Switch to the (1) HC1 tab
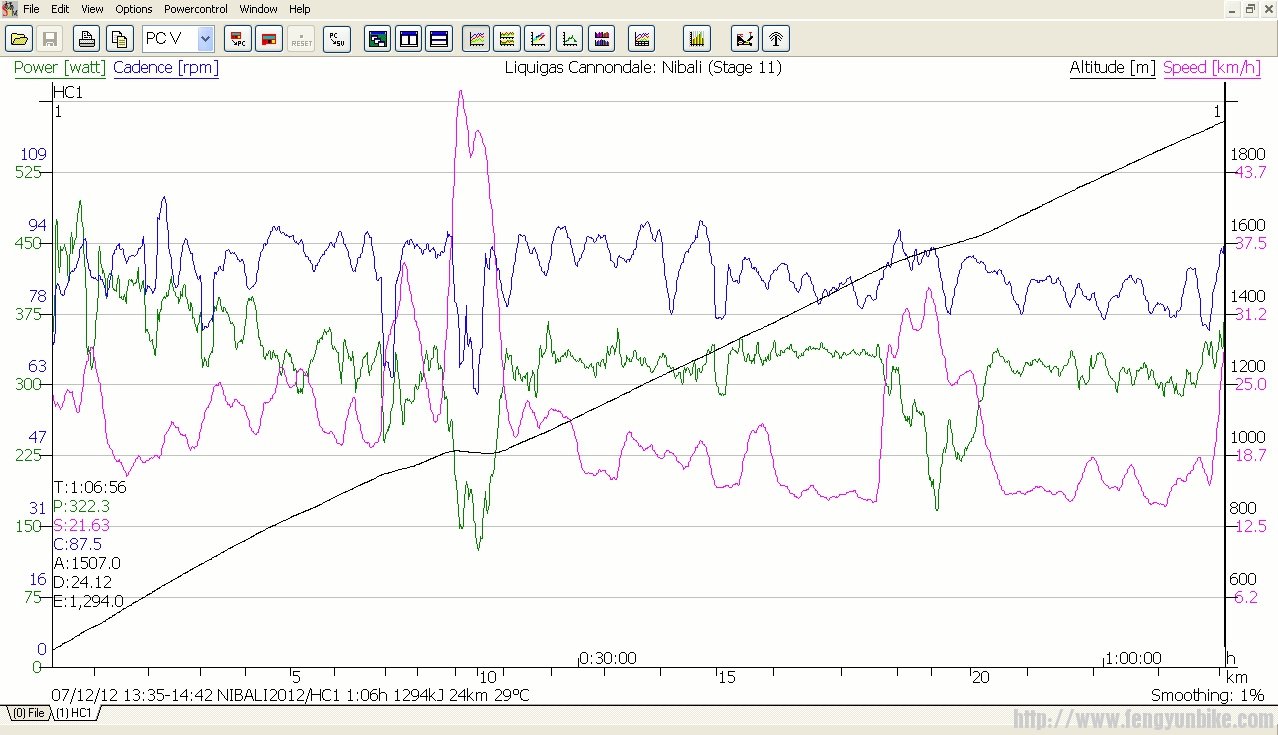Image resolution: width=1278 pixels, height=735 pixels. 74,713
